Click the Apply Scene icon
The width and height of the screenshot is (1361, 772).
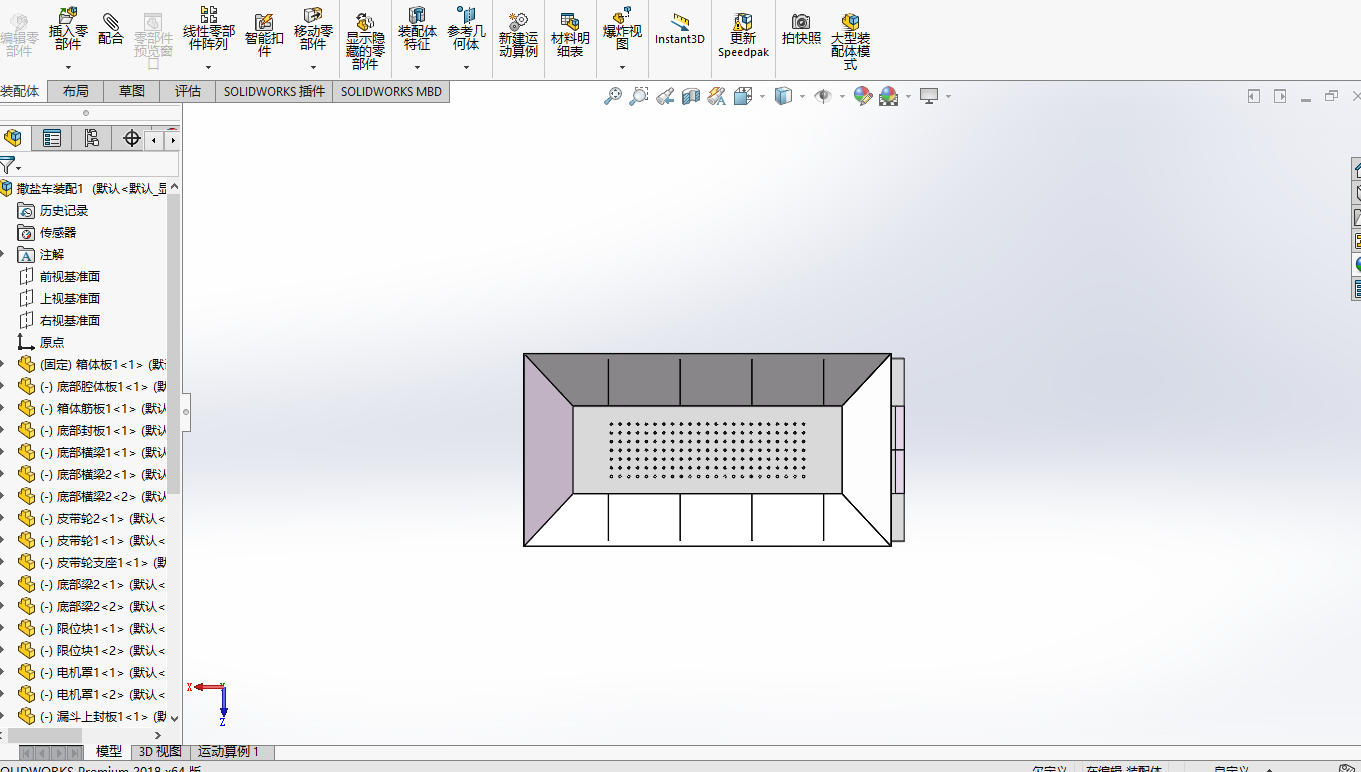pos(888,96)
